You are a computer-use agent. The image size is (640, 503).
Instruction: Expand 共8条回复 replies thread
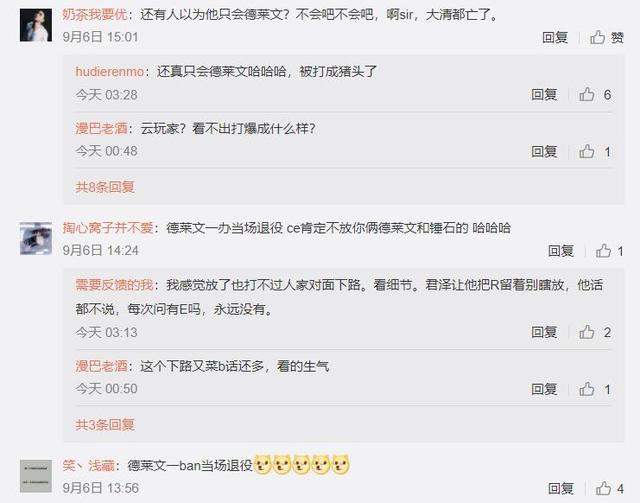105,187
